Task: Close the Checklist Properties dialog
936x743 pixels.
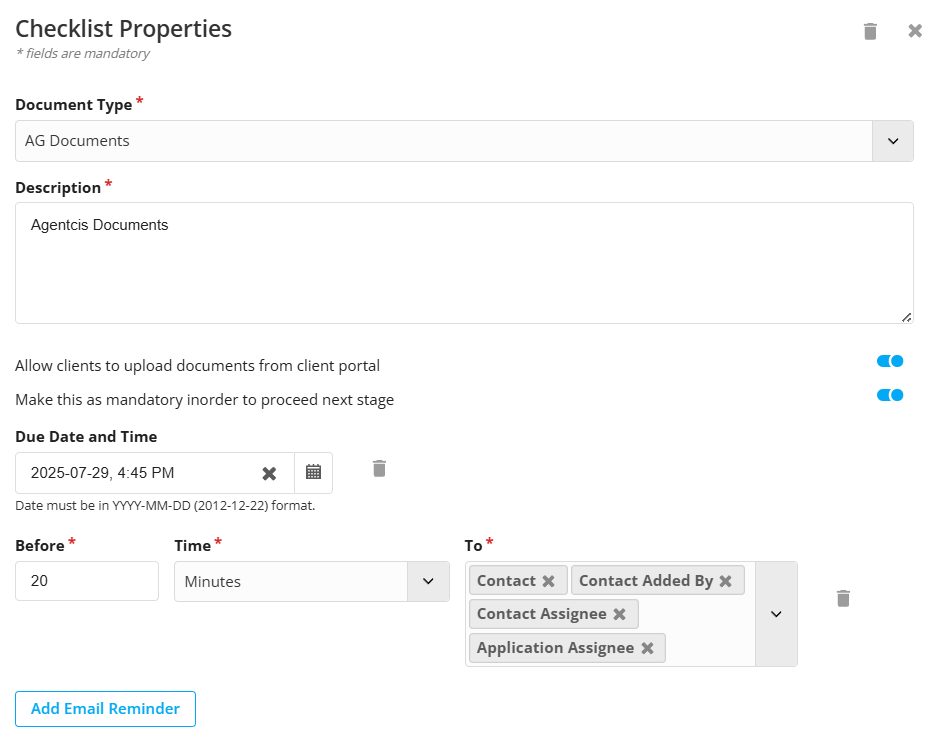Action: coord(915,30)
